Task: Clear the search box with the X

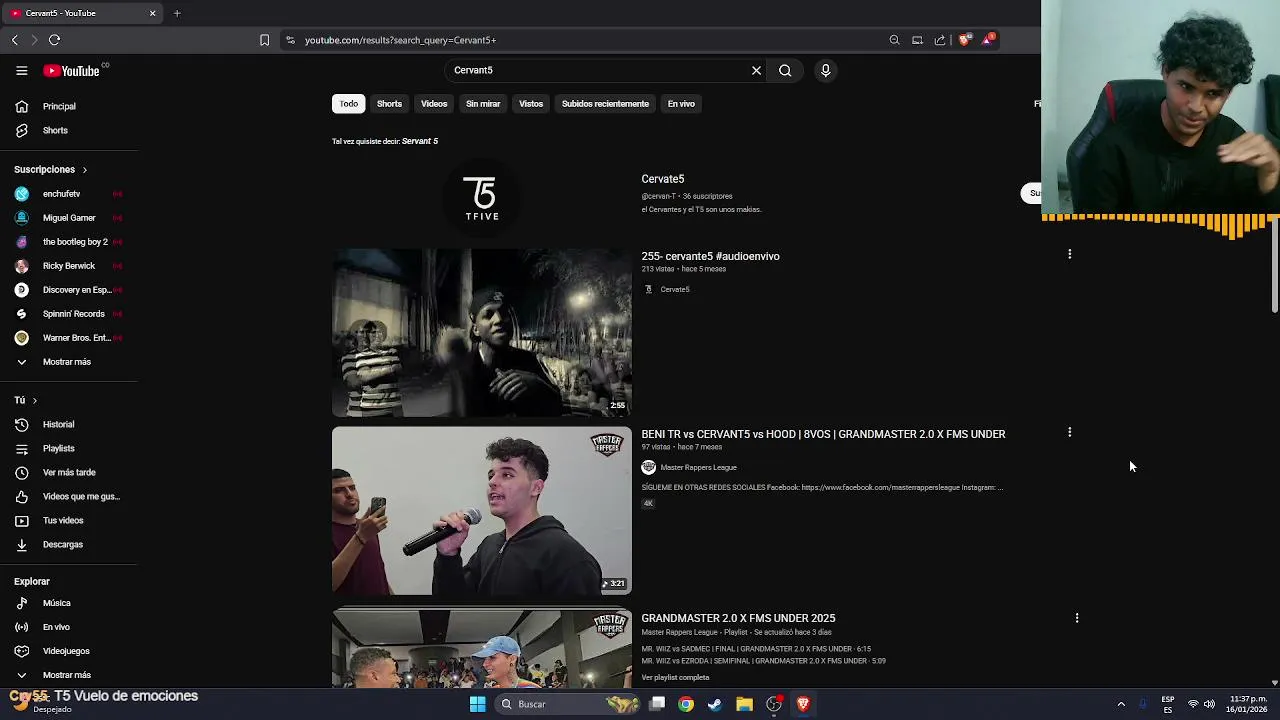Action: (756, 70)
